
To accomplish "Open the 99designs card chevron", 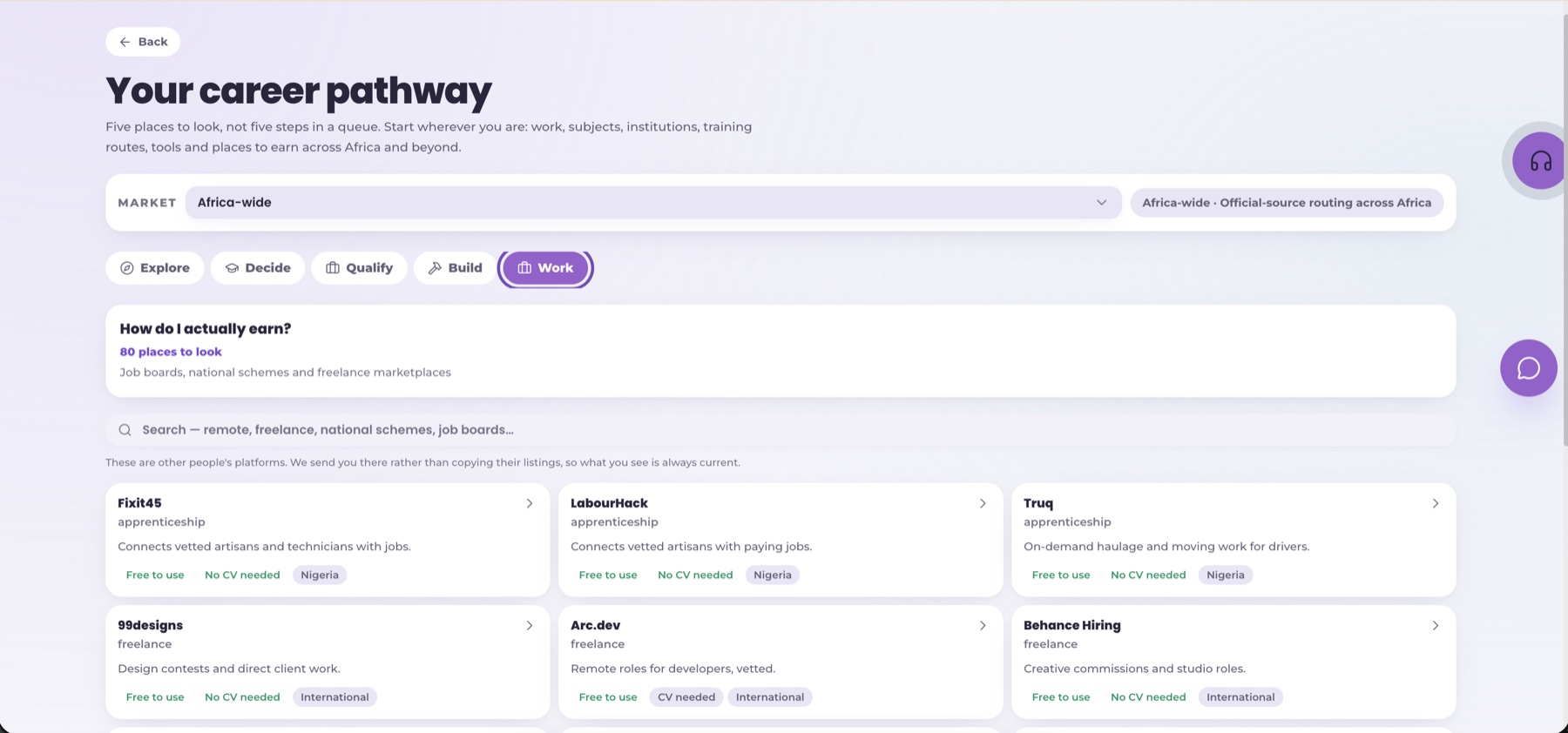I will tap(530, 626).
